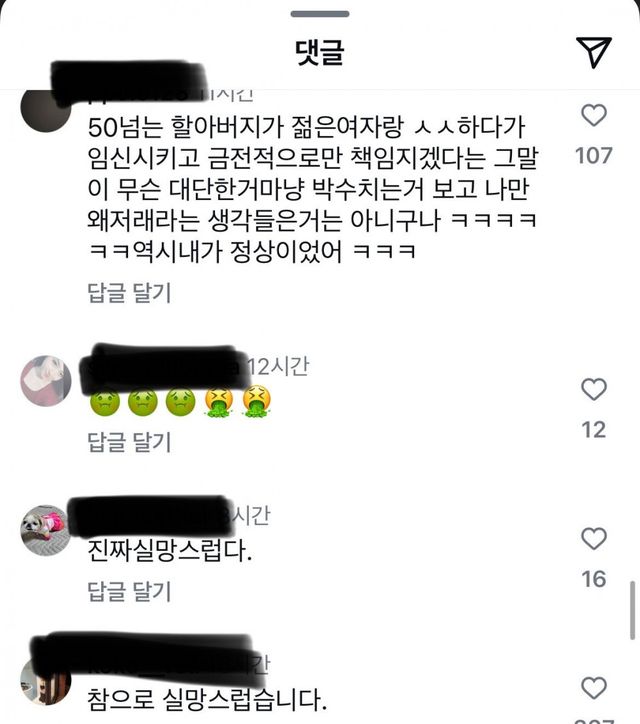Viewport: 640px width, 724px height.
Task: Tap the share paper-plane icon
Action: pyautogui.click(x=594, y=52)
